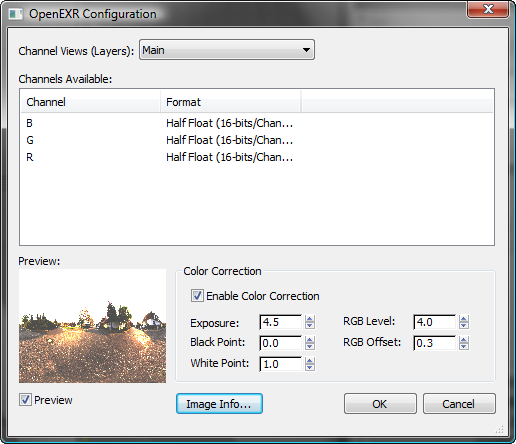
Task: Sort list by Channel column header
Action: click(x=90, y=102)
